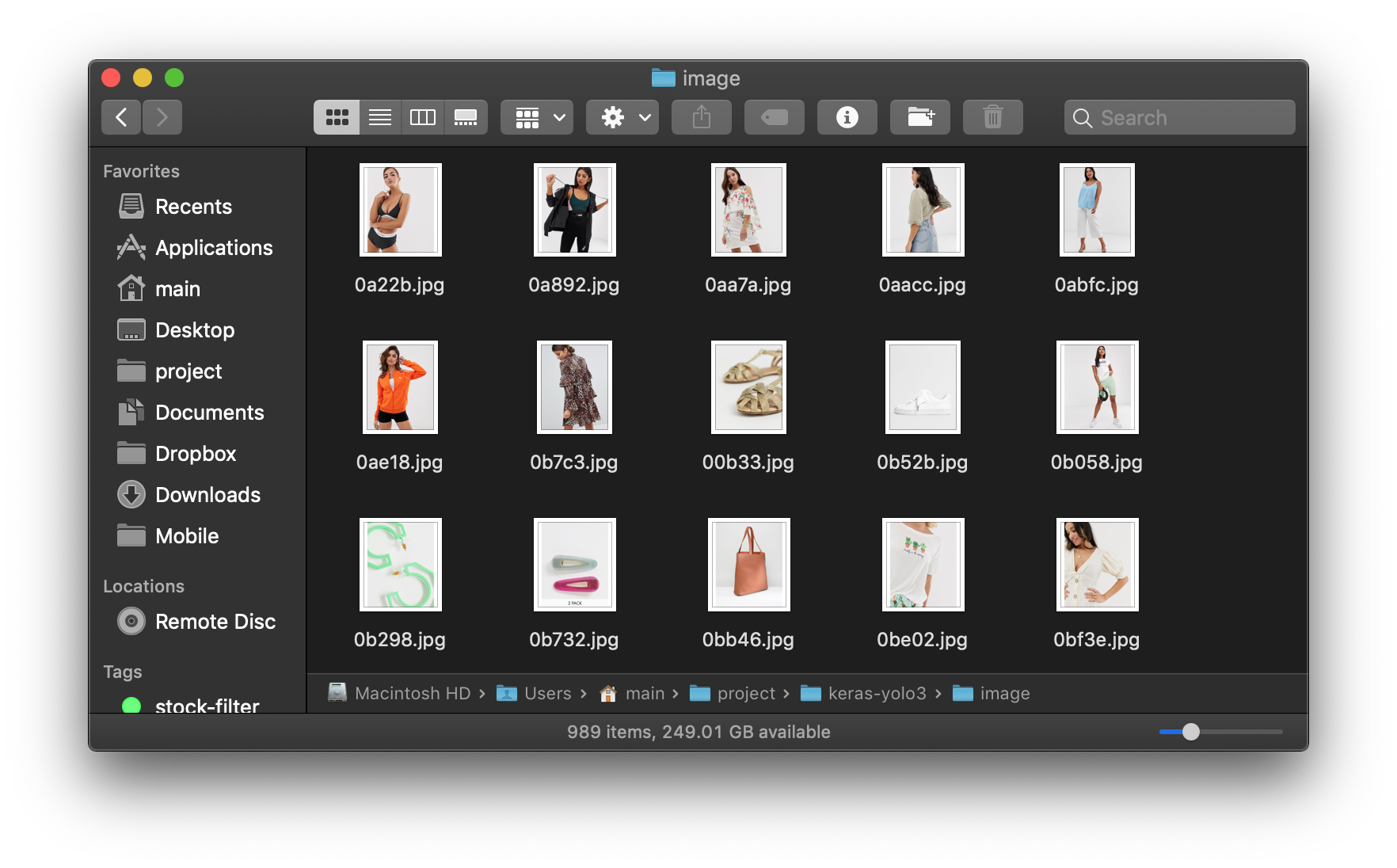This screenshot has width=1397, height=868.
Task: Select Applications in the Favorites sidebar
Action: coord(214,248)
